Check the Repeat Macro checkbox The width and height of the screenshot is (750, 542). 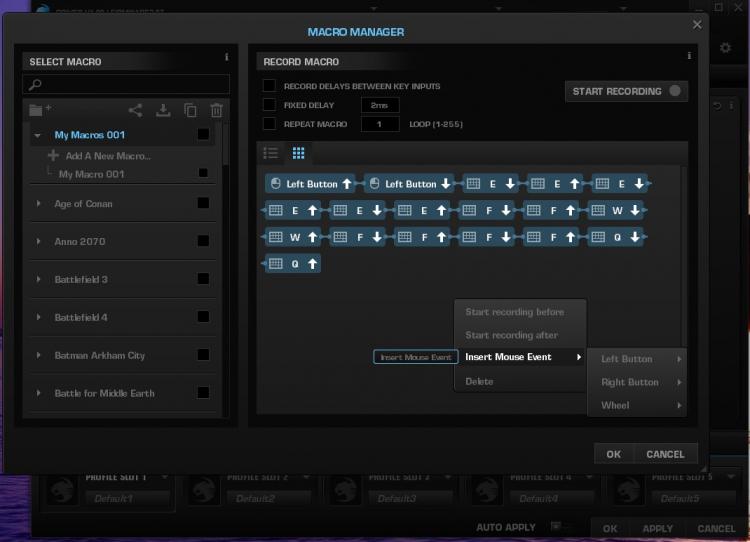coord(269,124)
